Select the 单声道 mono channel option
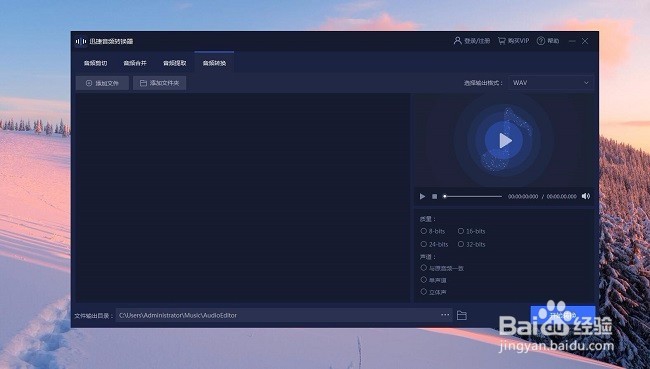Viewport: 650px width, 369px height. (x=434, y=280)
